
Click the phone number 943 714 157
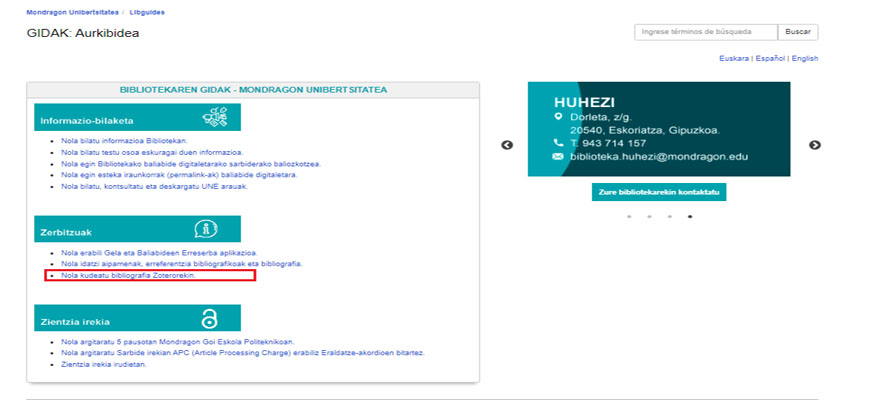coord(614,143)
